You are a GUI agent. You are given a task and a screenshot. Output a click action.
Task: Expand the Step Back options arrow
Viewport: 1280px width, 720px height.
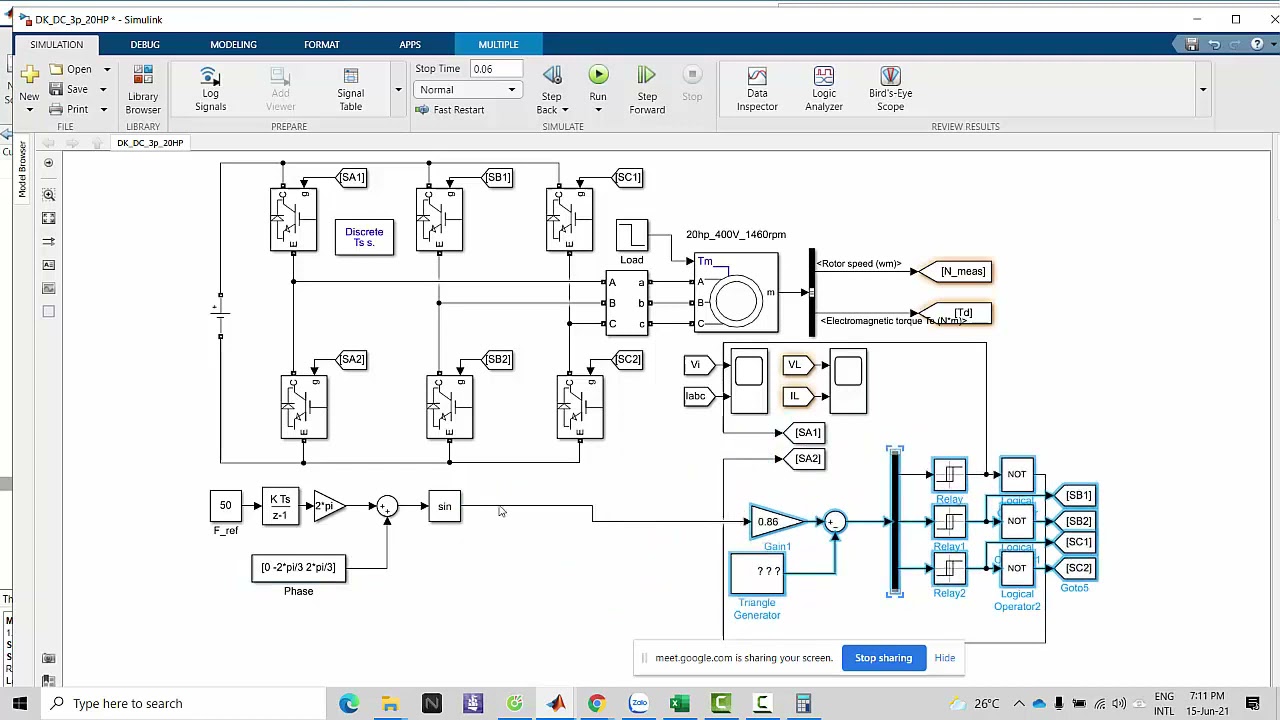565,110
